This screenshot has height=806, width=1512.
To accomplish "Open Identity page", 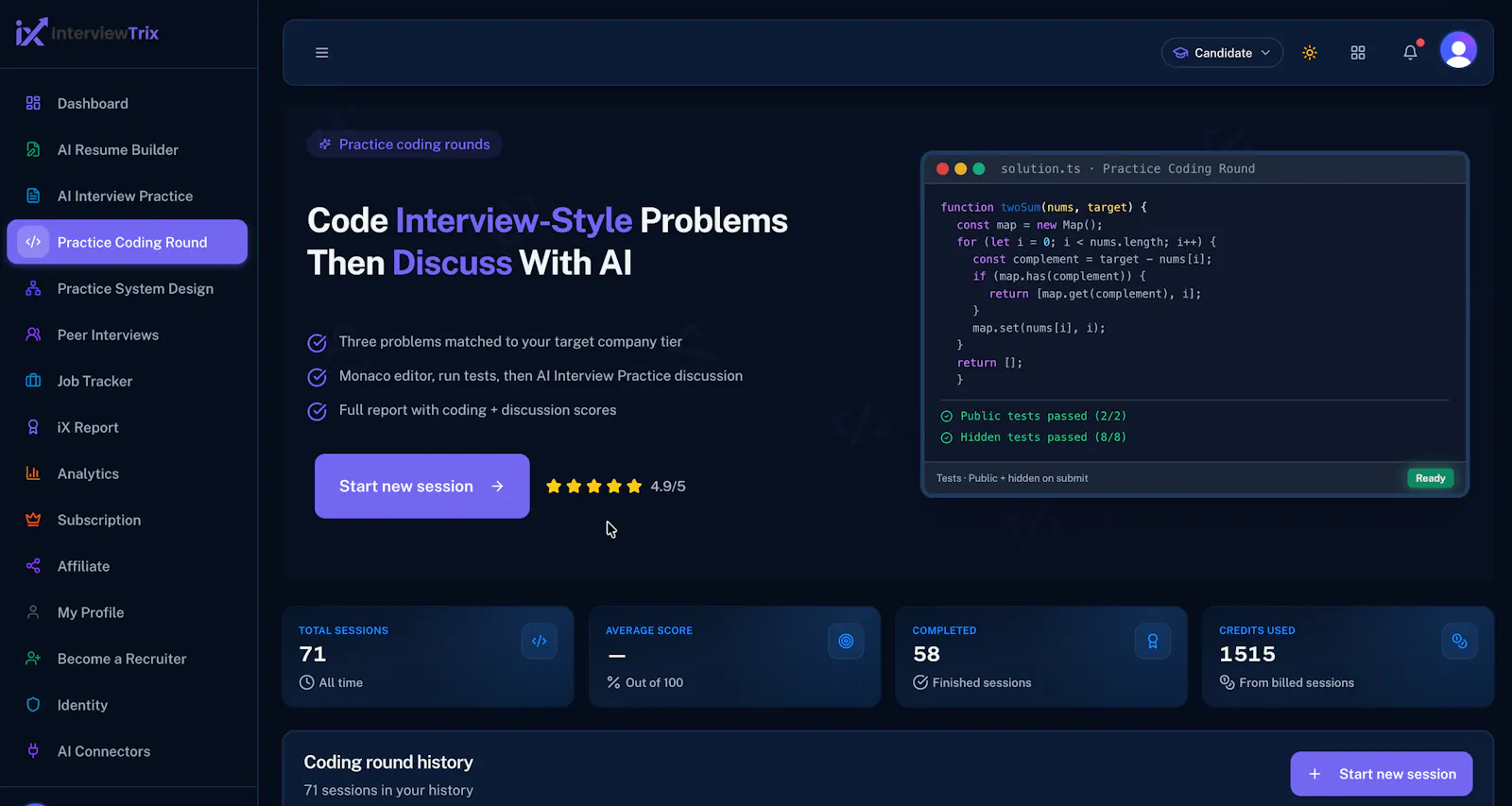I will (127, 705).
